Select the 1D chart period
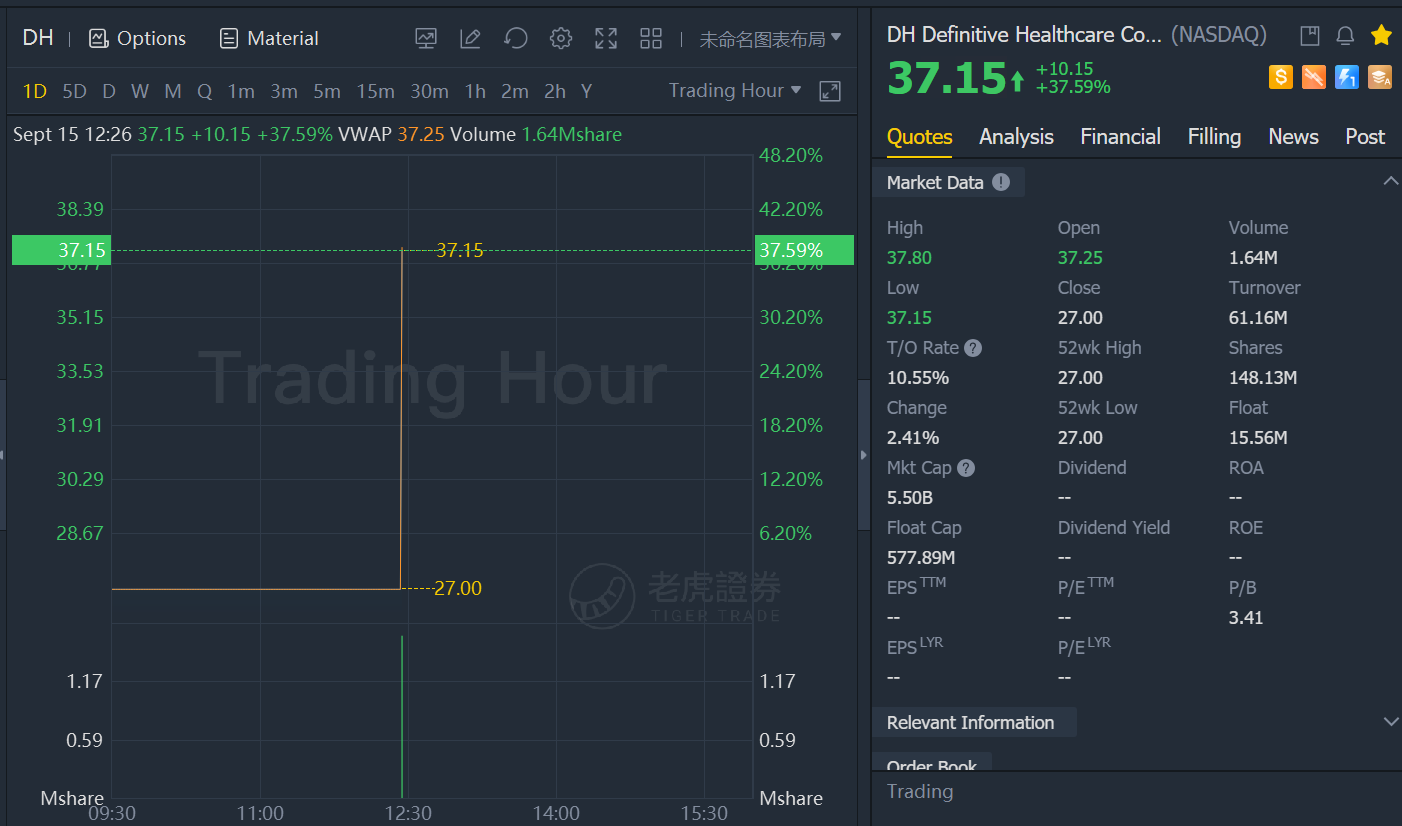This screenshot has height=826, width=1402. click(35, 91)
